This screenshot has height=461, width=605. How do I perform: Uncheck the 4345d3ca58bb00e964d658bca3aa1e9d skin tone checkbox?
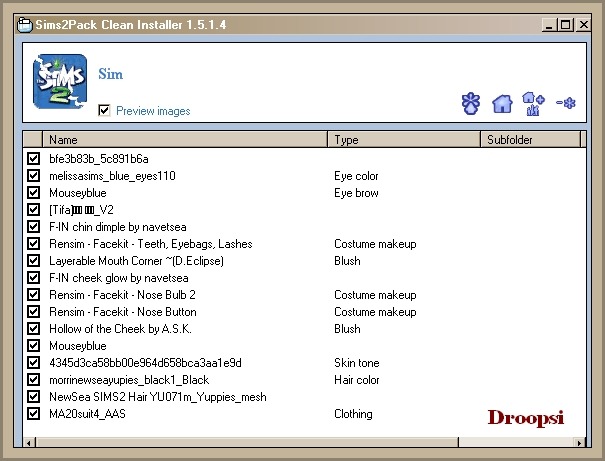pyautogui.click(x=34, y=362)
